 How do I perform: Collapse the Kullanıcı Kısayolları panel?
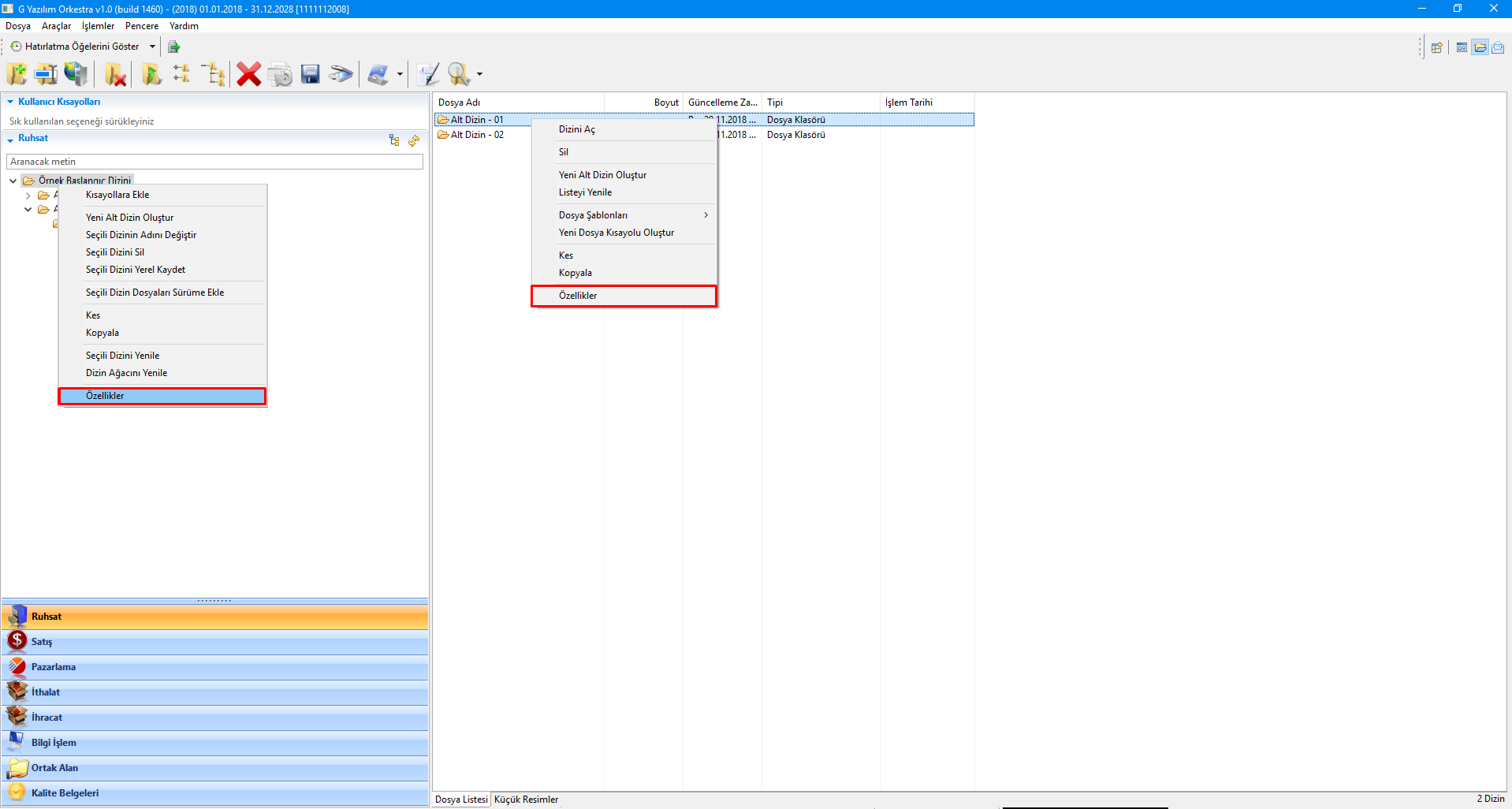coord(10,102)
